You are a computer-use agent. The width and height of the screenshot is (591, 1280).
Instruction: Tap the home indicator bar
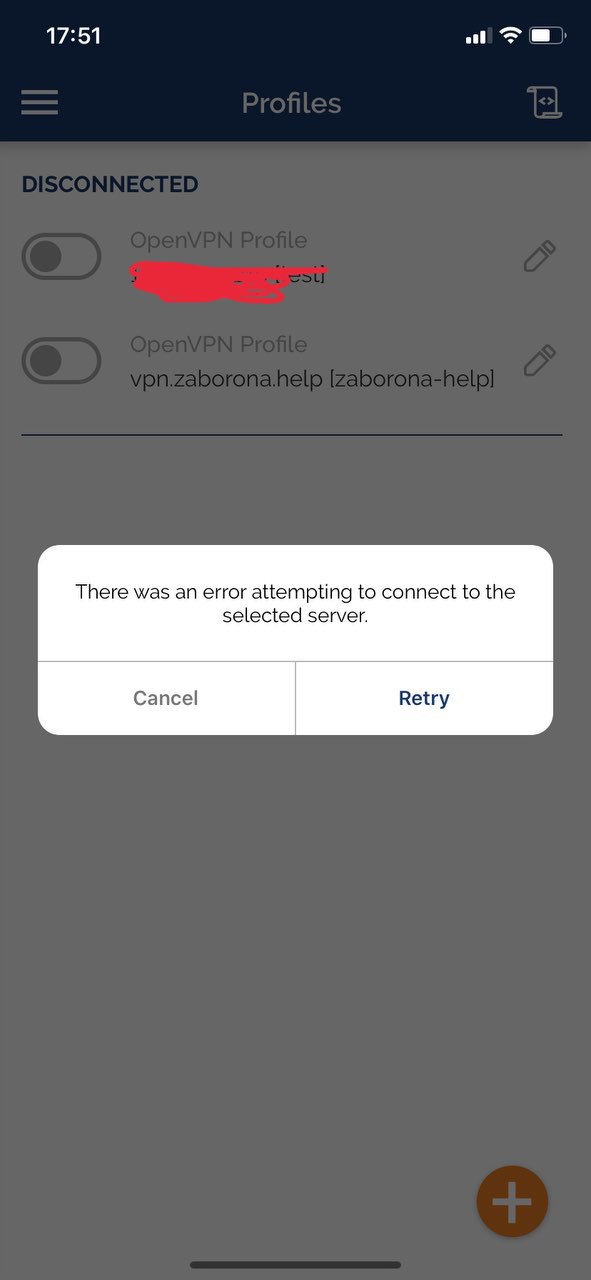pos(295,1265)
